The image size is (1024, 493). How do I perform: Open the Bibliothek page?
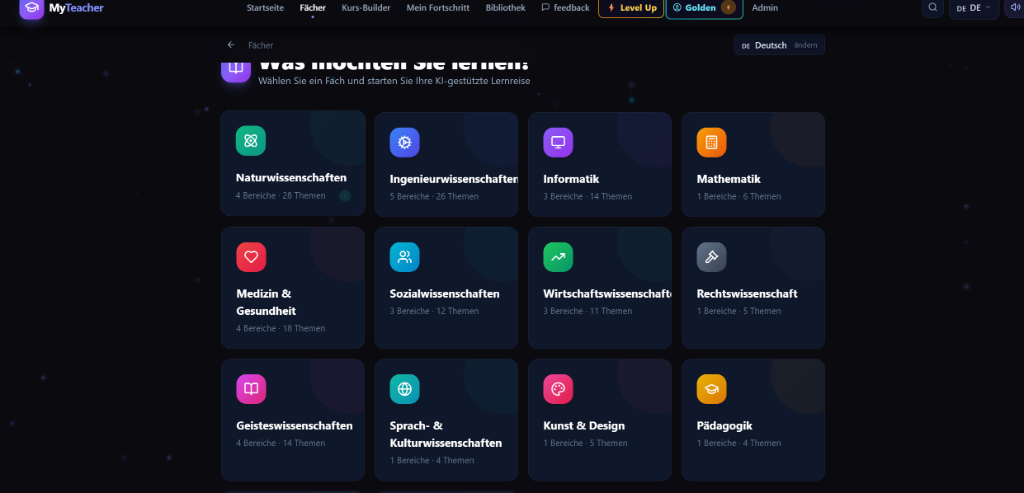point(505,8)
